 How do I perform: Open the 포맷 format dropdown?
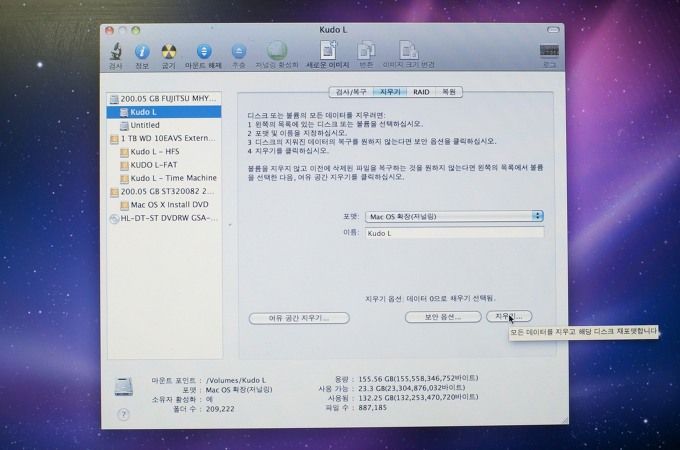[454, 216]
